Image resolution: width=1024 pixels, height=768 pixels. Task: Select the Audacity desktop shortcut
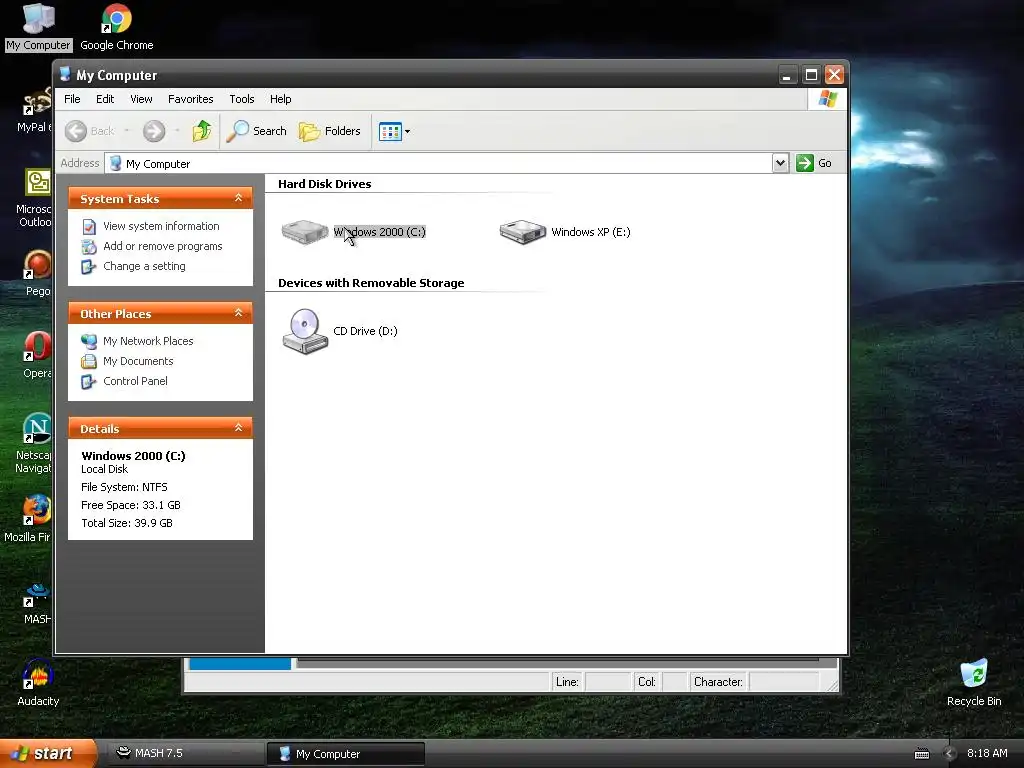(x=38, y=683)
